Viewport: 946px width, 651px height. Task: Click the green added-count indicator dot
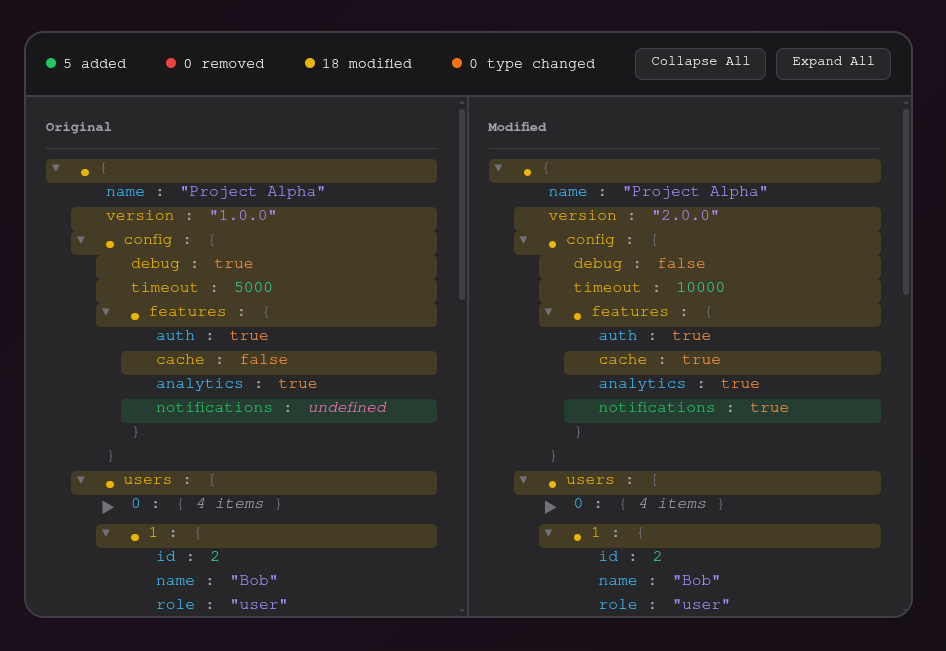pyautogui.click(x=49, y=63)
